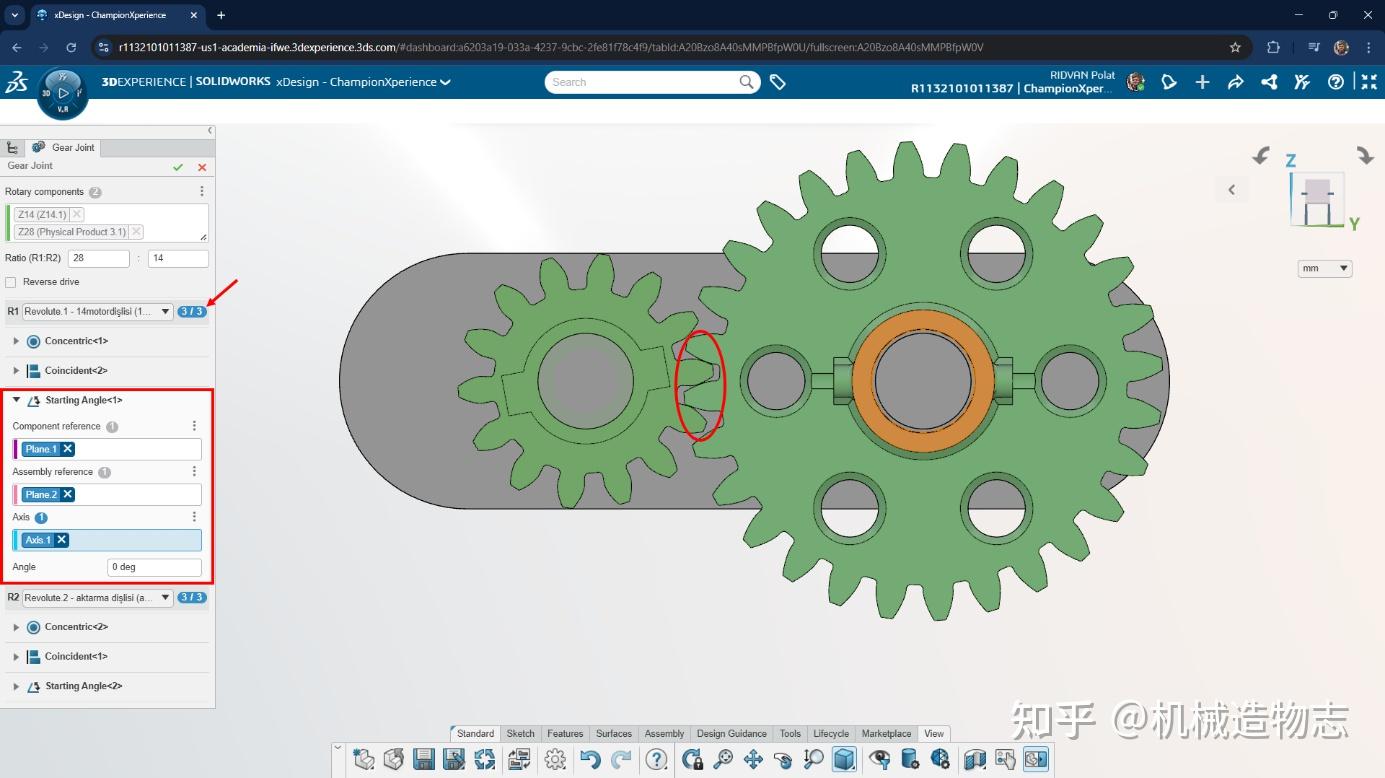Click the Angle input showing 0 deg
This screenshot has width=1385, height=778.
pos(154,566)
